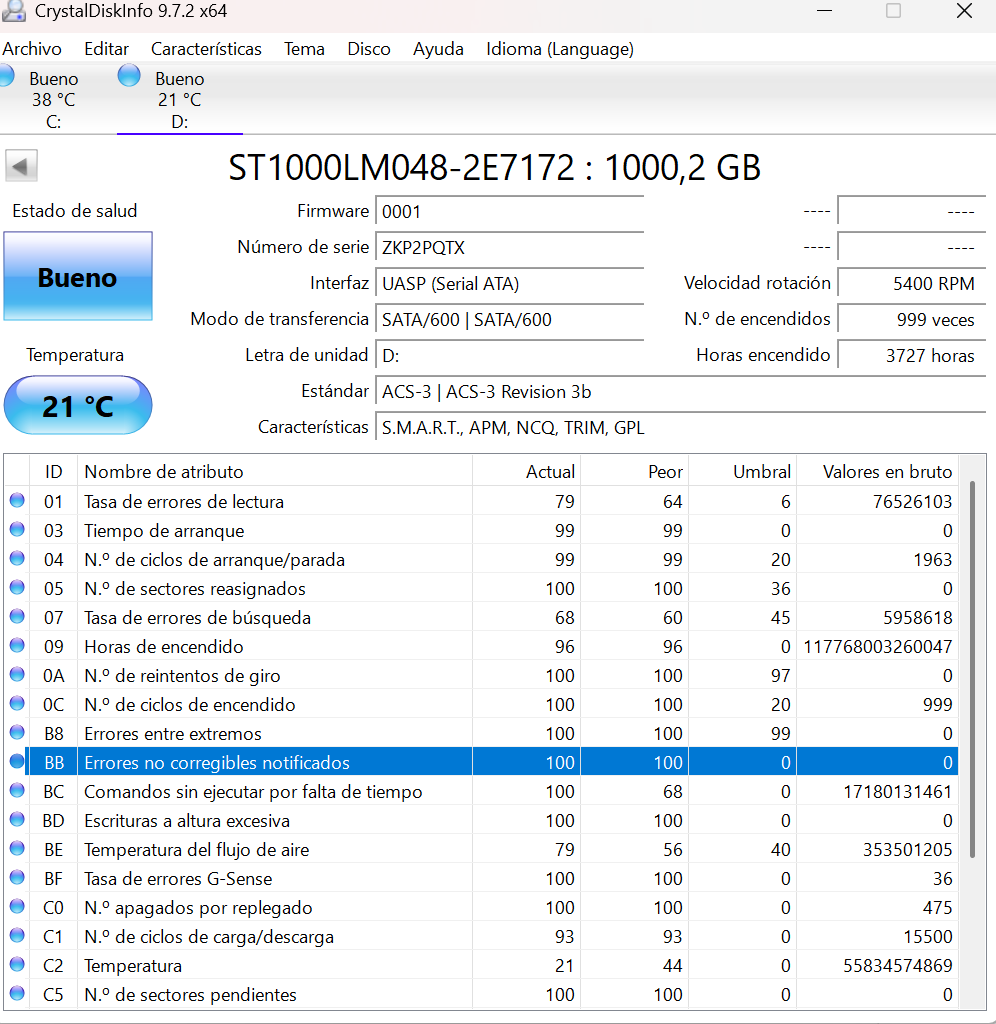Open the Características menu
996x1024 pixels.
[x=206, y=49]
